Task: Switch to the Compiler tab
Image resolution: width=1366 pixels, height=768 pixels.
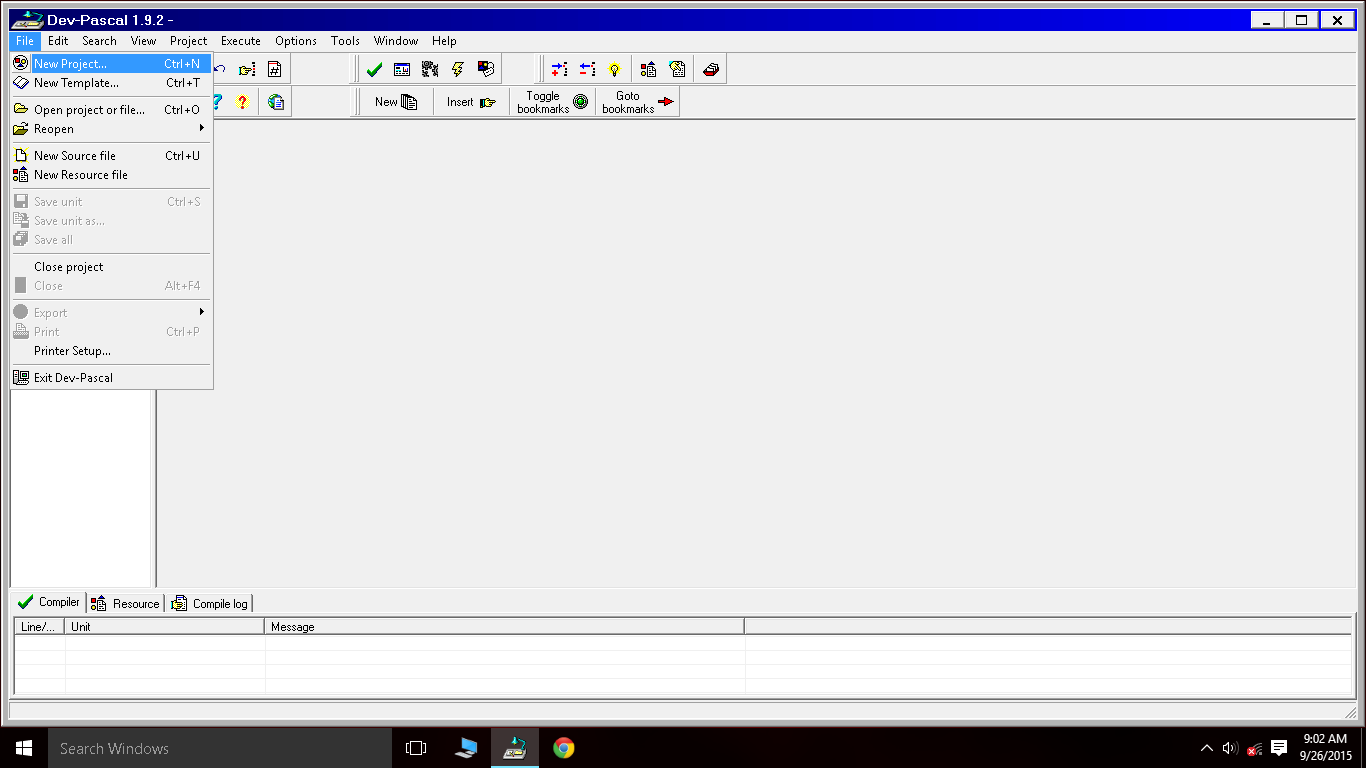Action: coord(49,602)
